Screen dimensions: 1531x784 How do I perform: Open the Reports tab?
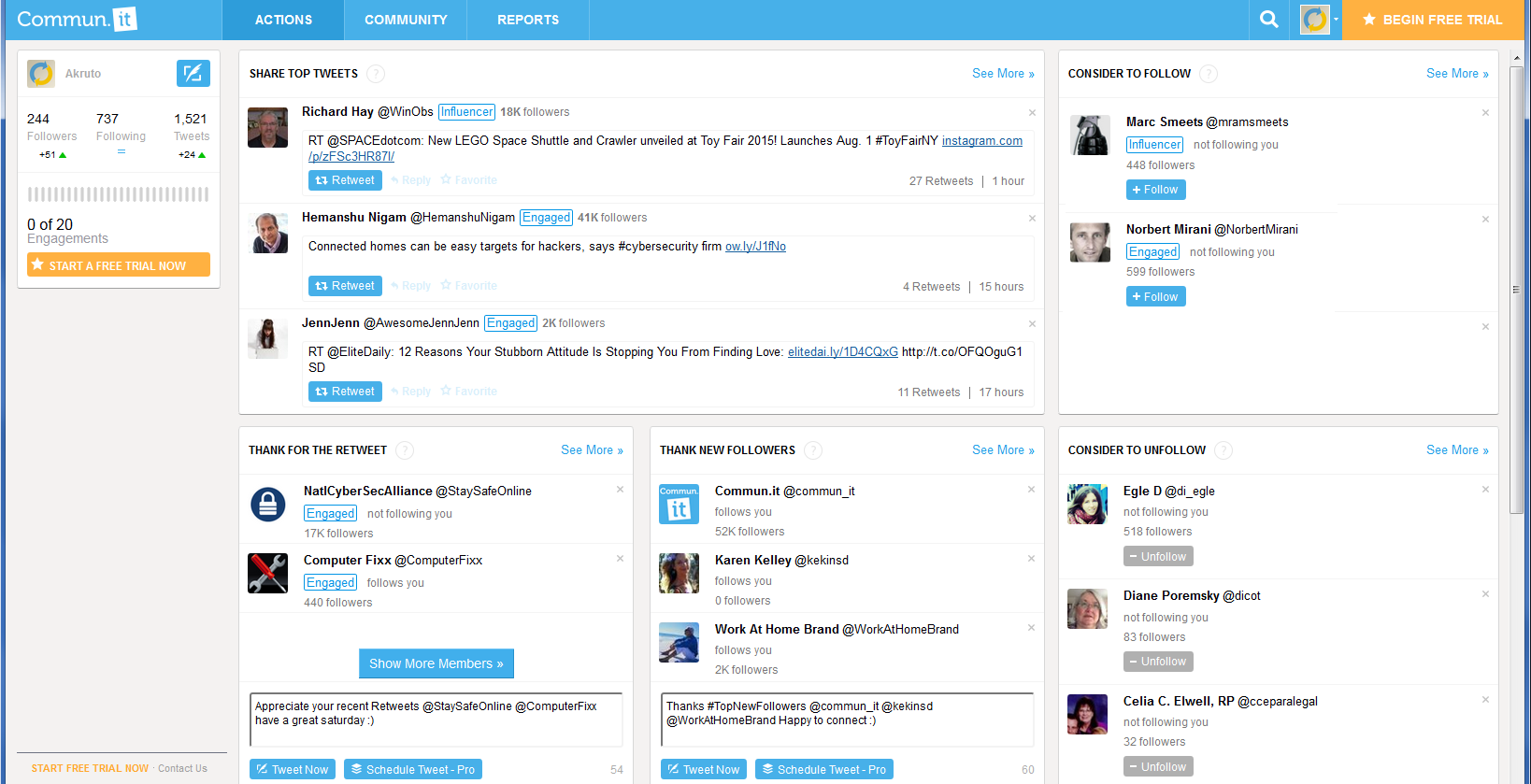pyautogui.click(x=528, y=20)
